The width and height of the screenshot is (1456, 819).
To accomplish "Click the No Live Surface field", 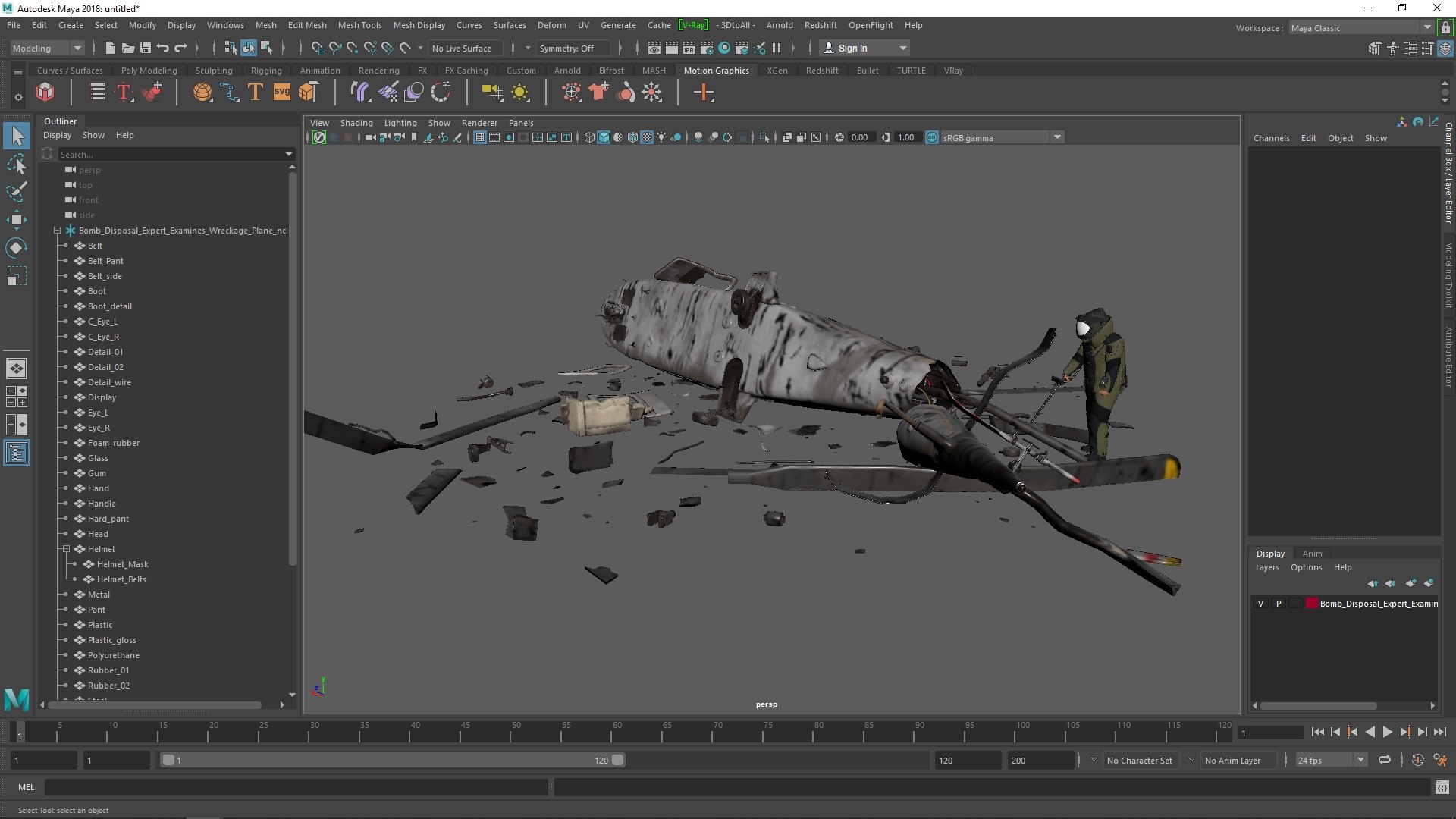I will click(466, 48).
